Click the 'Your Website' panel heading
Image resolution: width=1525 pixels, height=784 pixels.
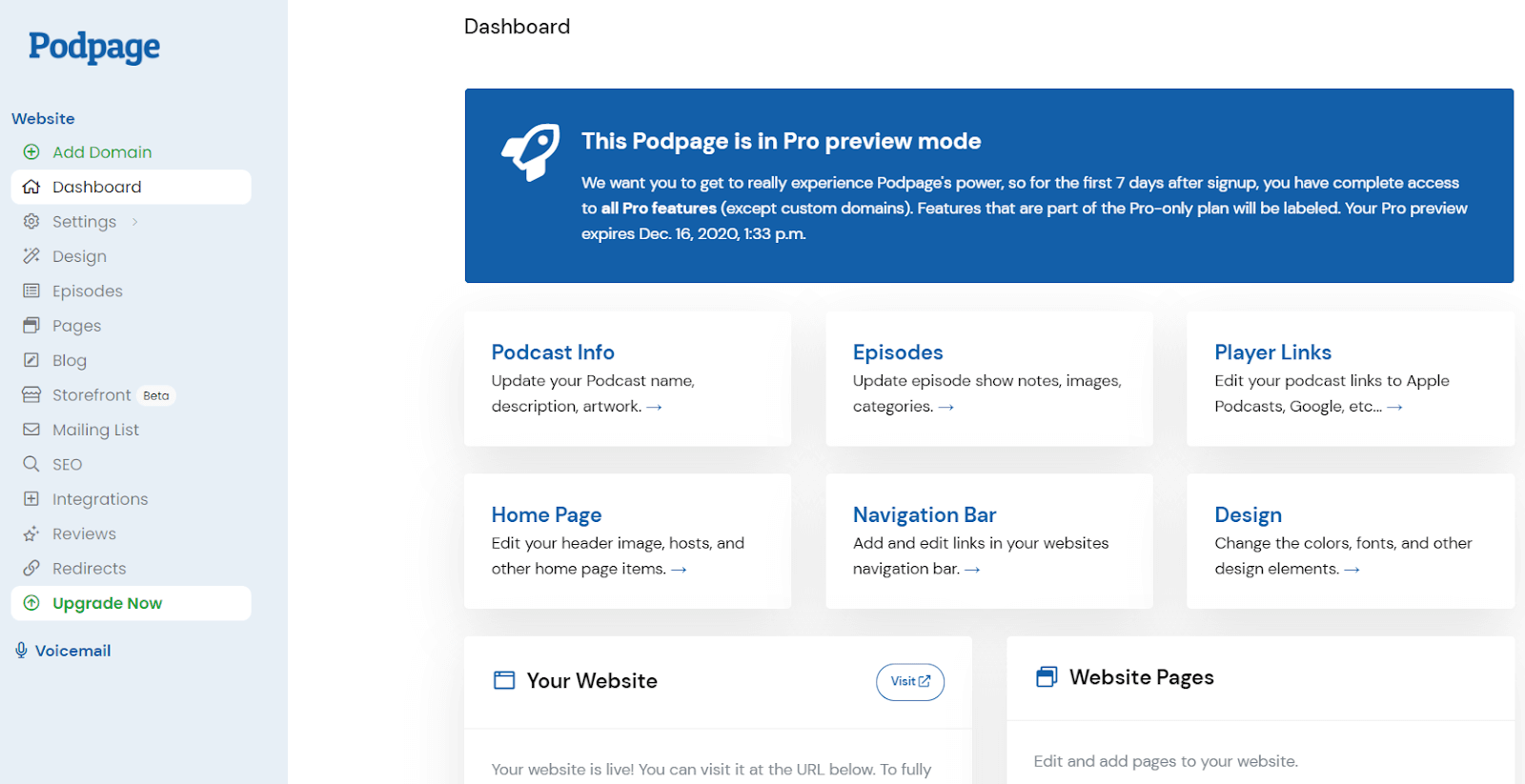[592, 681]
